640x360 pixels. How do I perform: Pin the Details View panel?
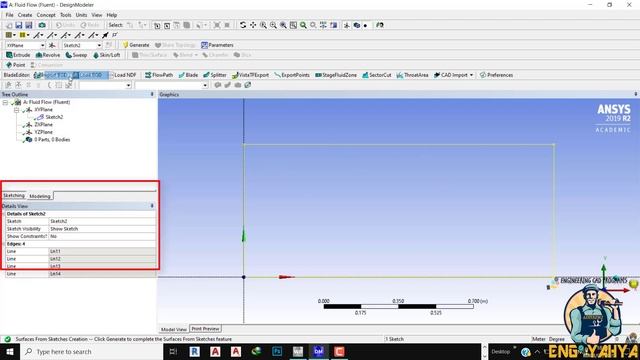pyautogui.click(x=152, y=206)
